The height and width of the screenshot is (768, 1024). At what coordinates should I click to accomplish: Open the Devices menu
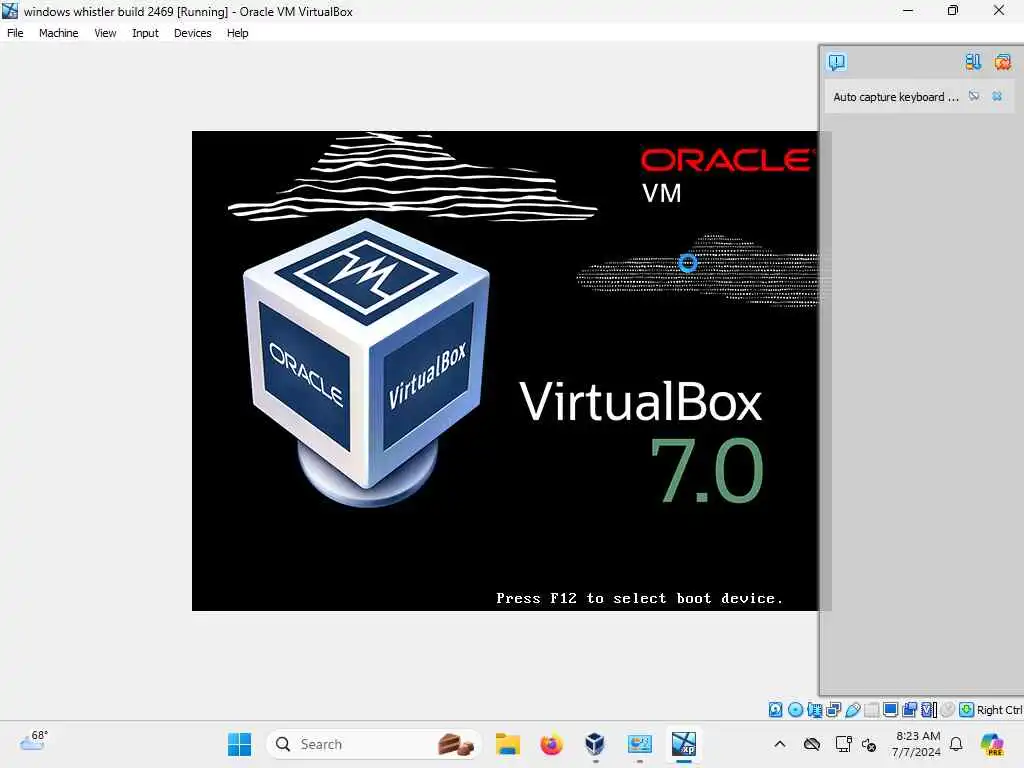tap(192, 33)
